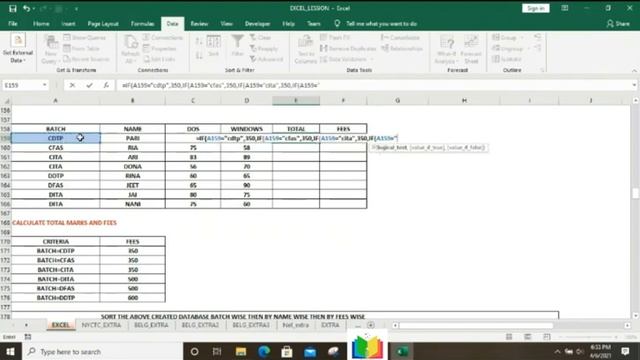Image resolution: width=640 pixels, height=360 pixels.
Task: Clear the current filter
Action: click(260, 38)
